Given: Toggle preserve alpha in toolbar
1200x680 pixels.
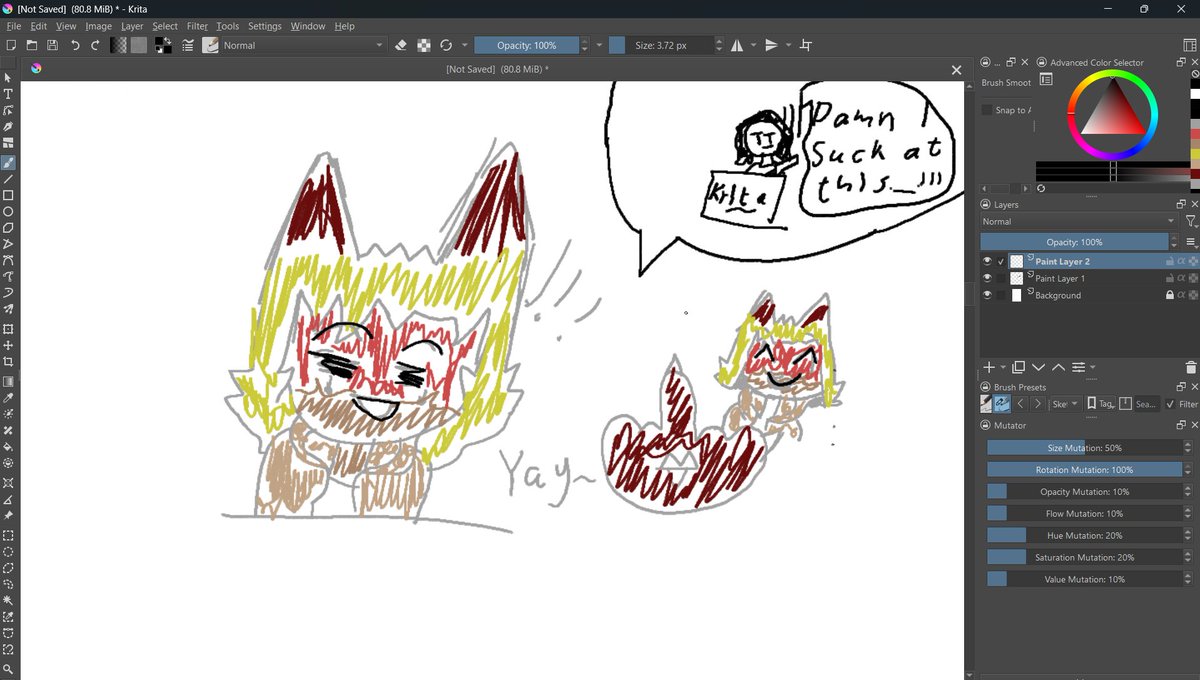Looking at the screenshot, I should (x=424, y=45).
